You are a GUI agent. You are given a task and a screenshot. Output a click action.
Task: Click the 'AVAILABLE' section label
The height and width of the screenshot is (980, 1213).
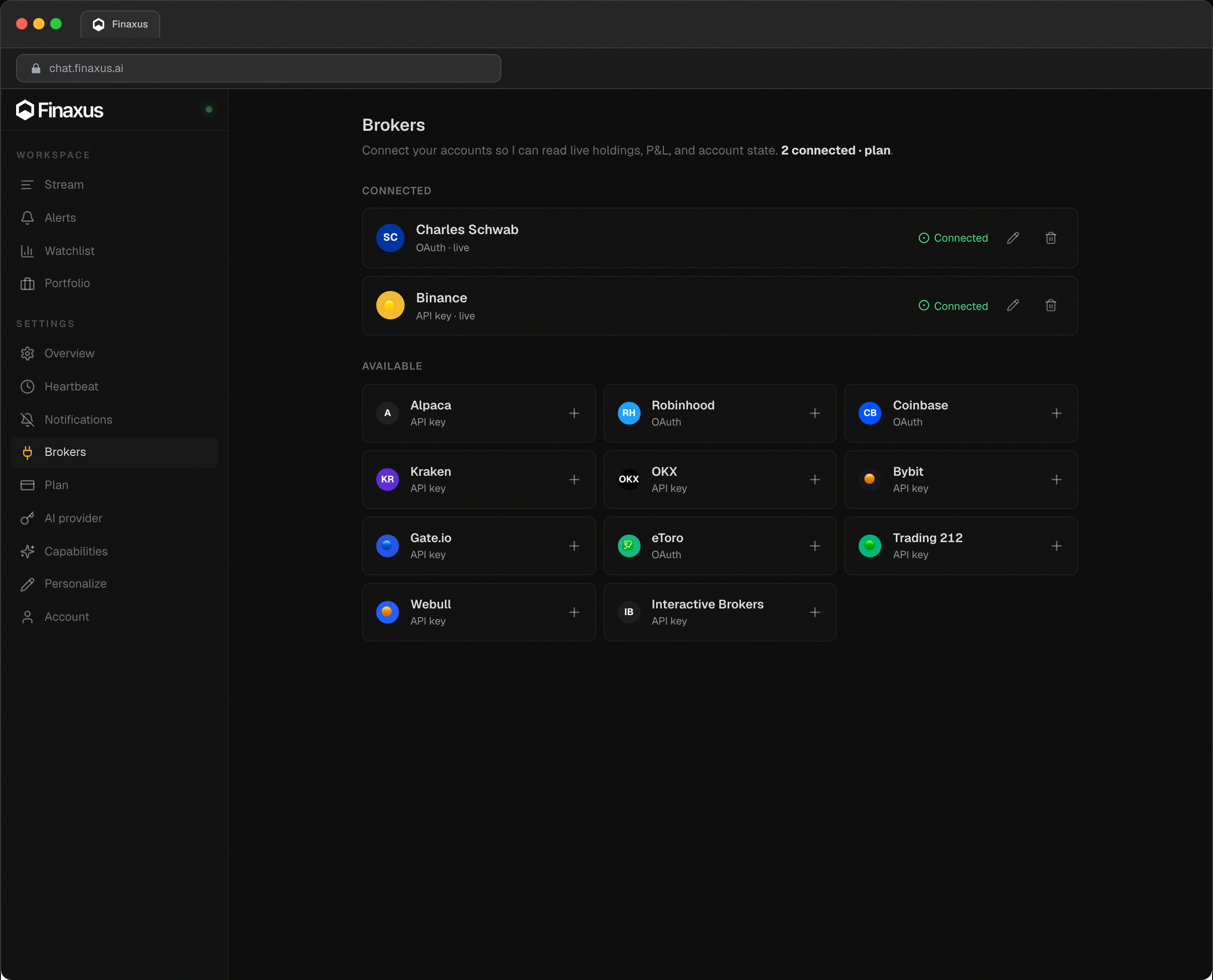point(392,366)
